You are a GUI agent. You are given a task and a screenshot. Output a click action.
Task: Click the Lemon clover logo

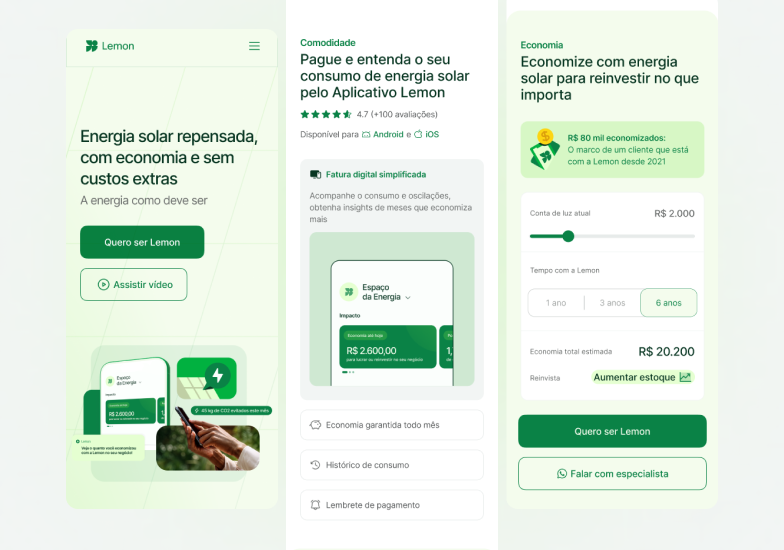(92, 46)
